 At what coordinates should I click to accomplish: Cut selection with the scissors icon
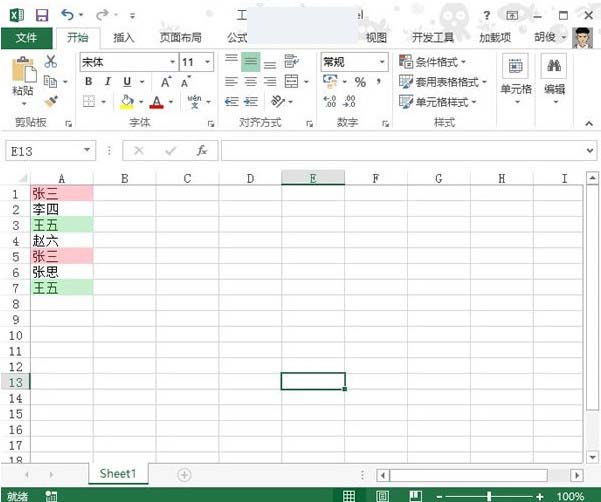point(50,61)
